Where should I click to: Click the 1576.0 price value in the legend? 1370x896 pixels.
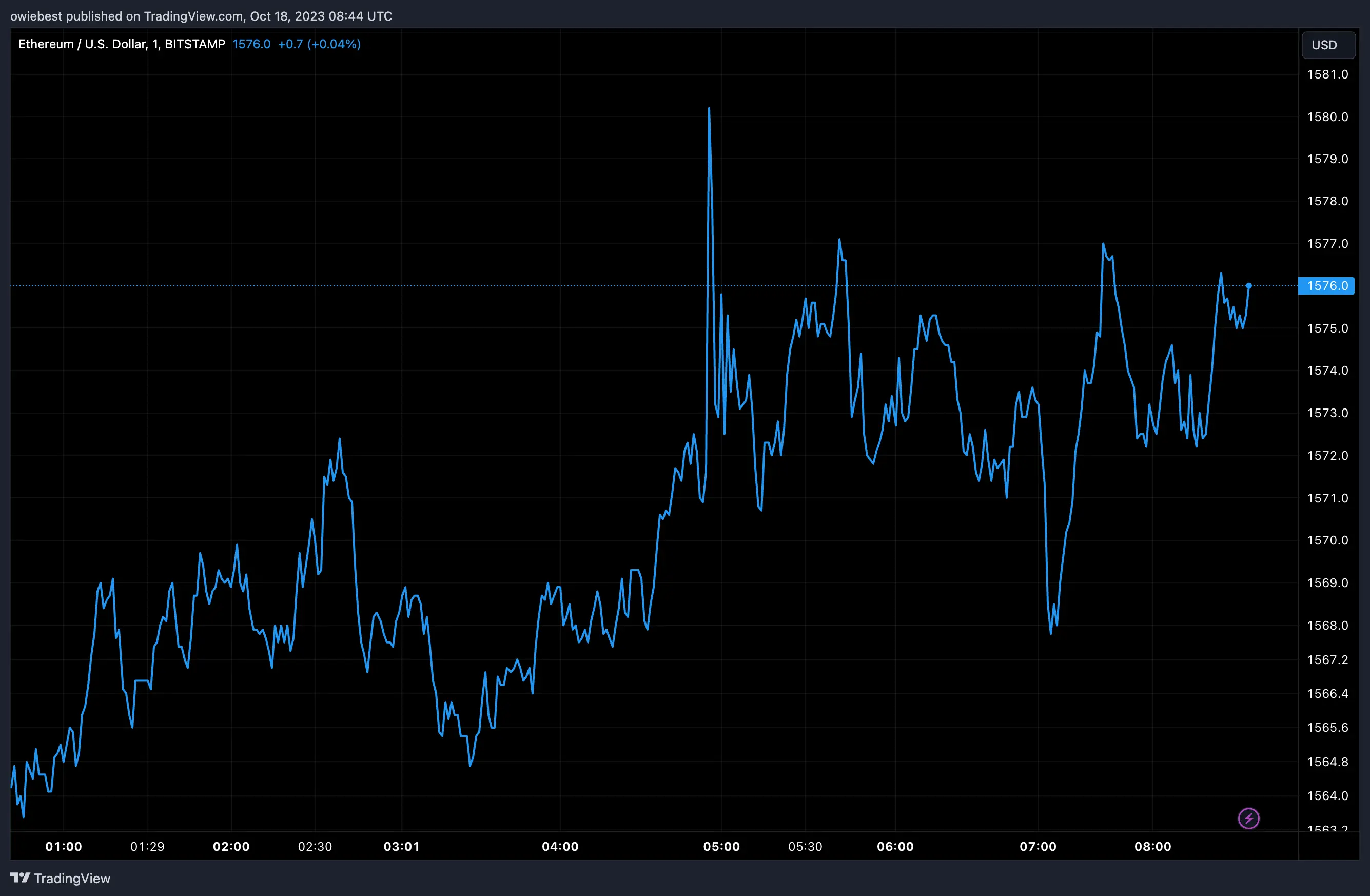point(251,44)
